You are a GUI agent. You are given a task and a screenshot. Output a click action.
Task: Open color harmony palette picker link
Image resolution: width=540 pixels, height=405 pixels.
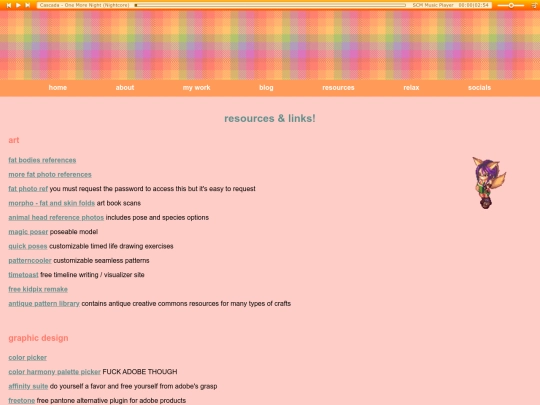click(54, 372)
